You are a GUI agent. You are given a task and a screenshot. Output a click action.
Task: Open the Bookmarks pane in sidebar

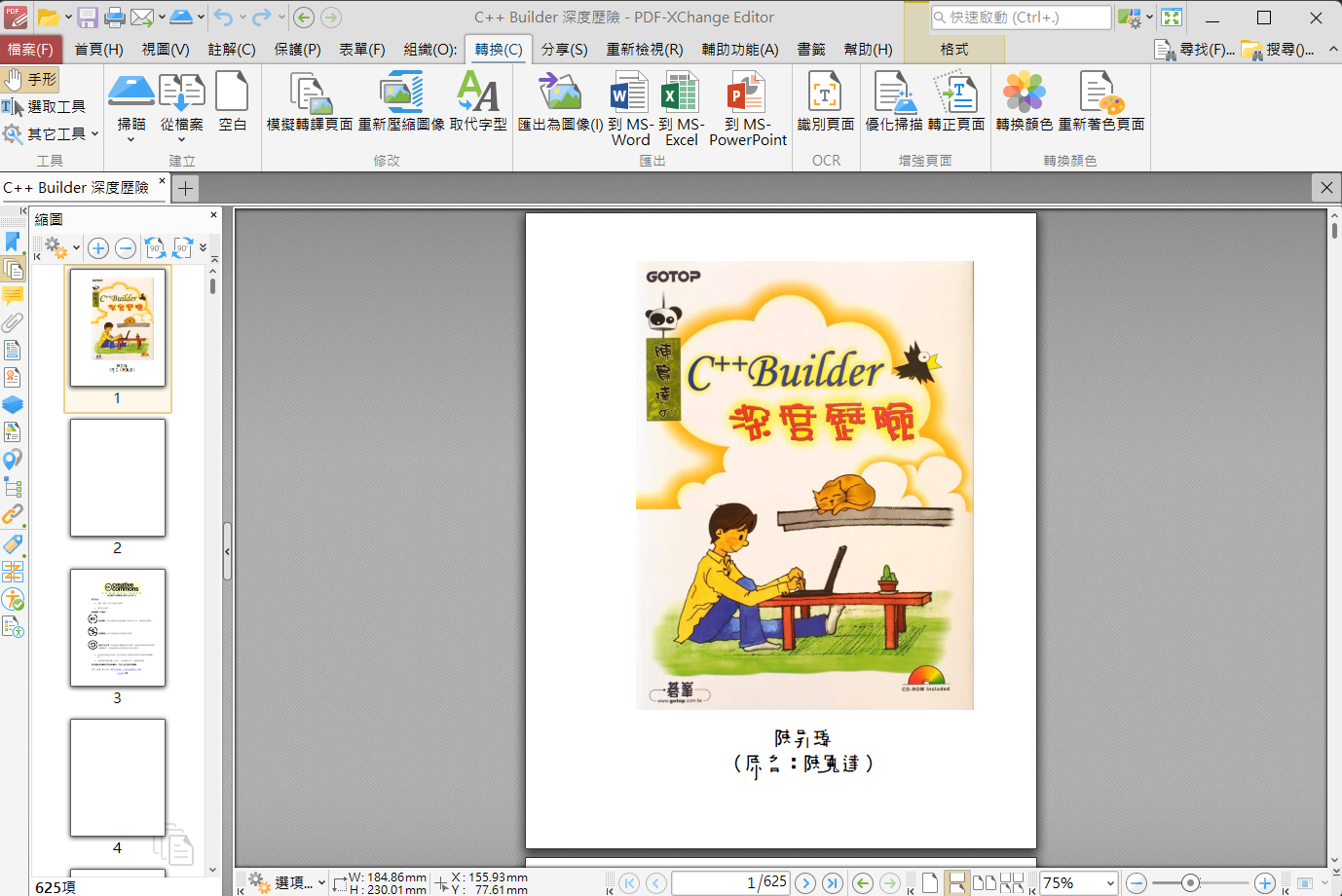click(13, 242)
